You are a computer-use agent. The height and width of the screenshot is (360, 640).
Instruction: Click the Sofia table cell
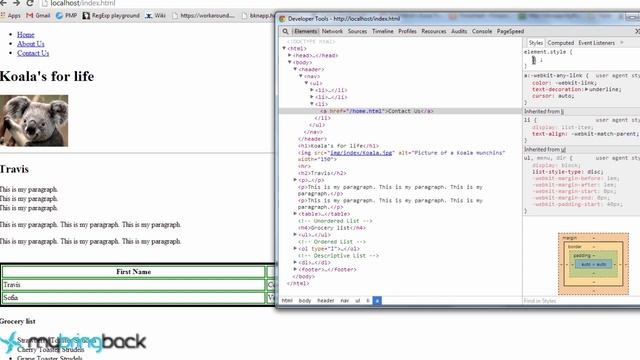click(x=133, y=298)
